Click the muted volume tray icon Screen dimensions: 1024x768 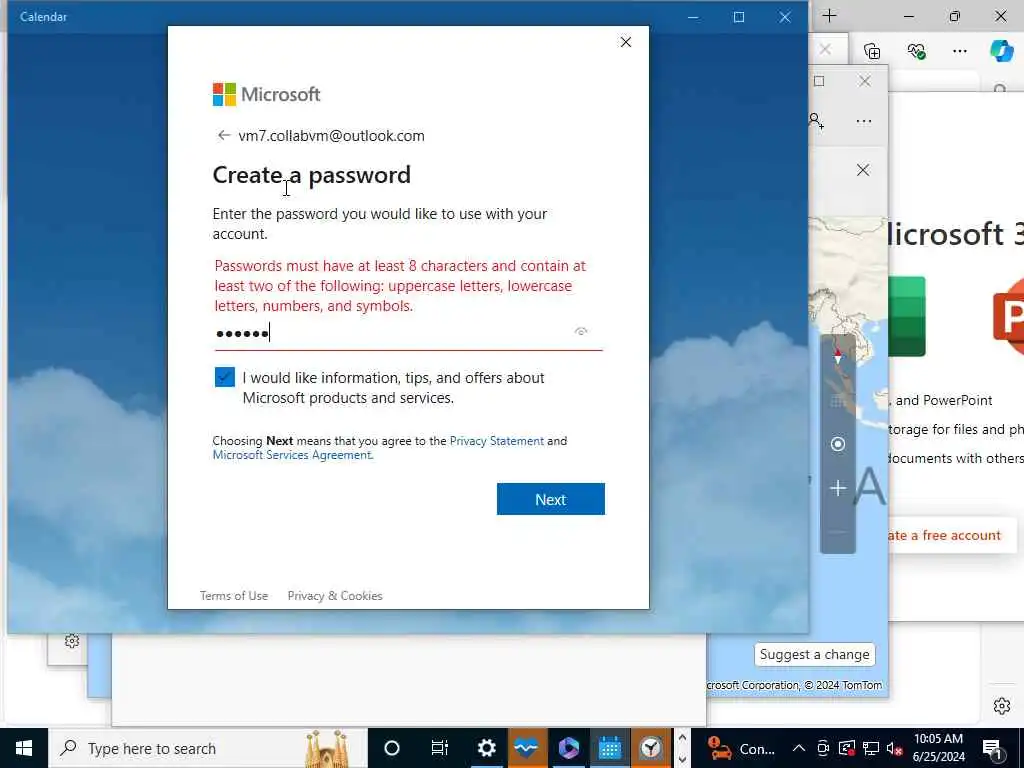(894, 748)
